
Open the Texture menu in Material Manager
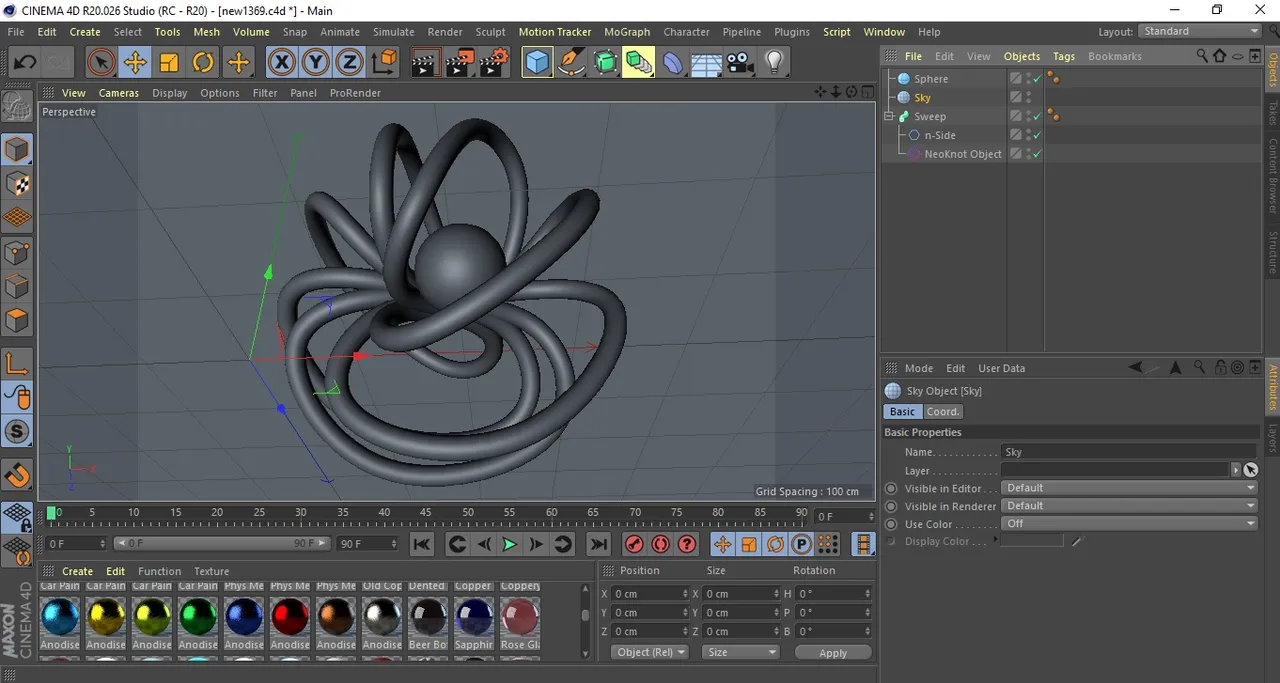pyautogui.click(x=211, y=571)
